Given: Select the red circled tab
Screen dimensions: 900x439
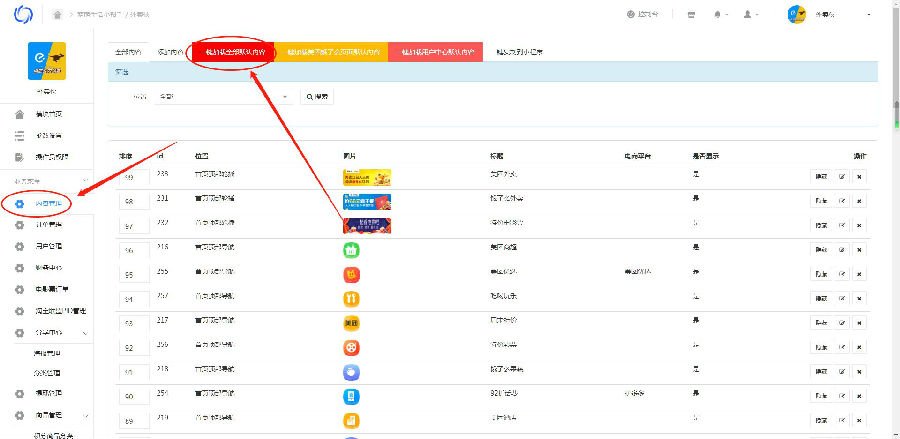Looking at the screenshot, I should tap(230, 51).
